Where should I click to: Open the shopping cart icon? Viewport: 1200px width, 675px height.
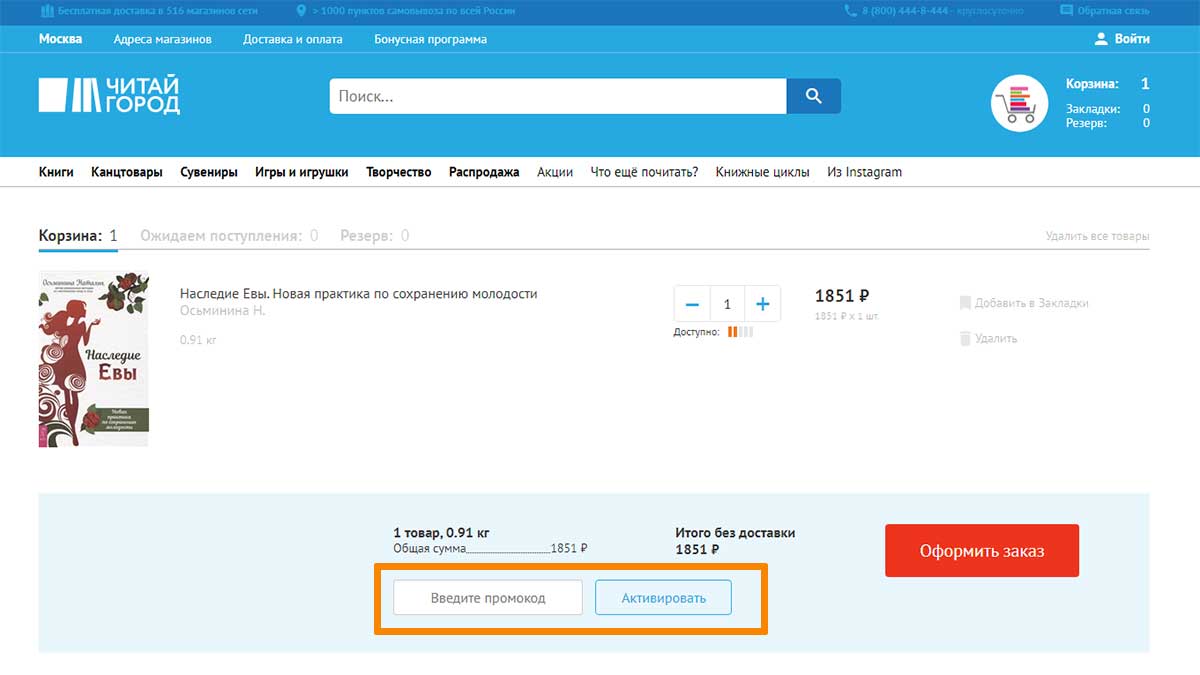point(1019,103)
